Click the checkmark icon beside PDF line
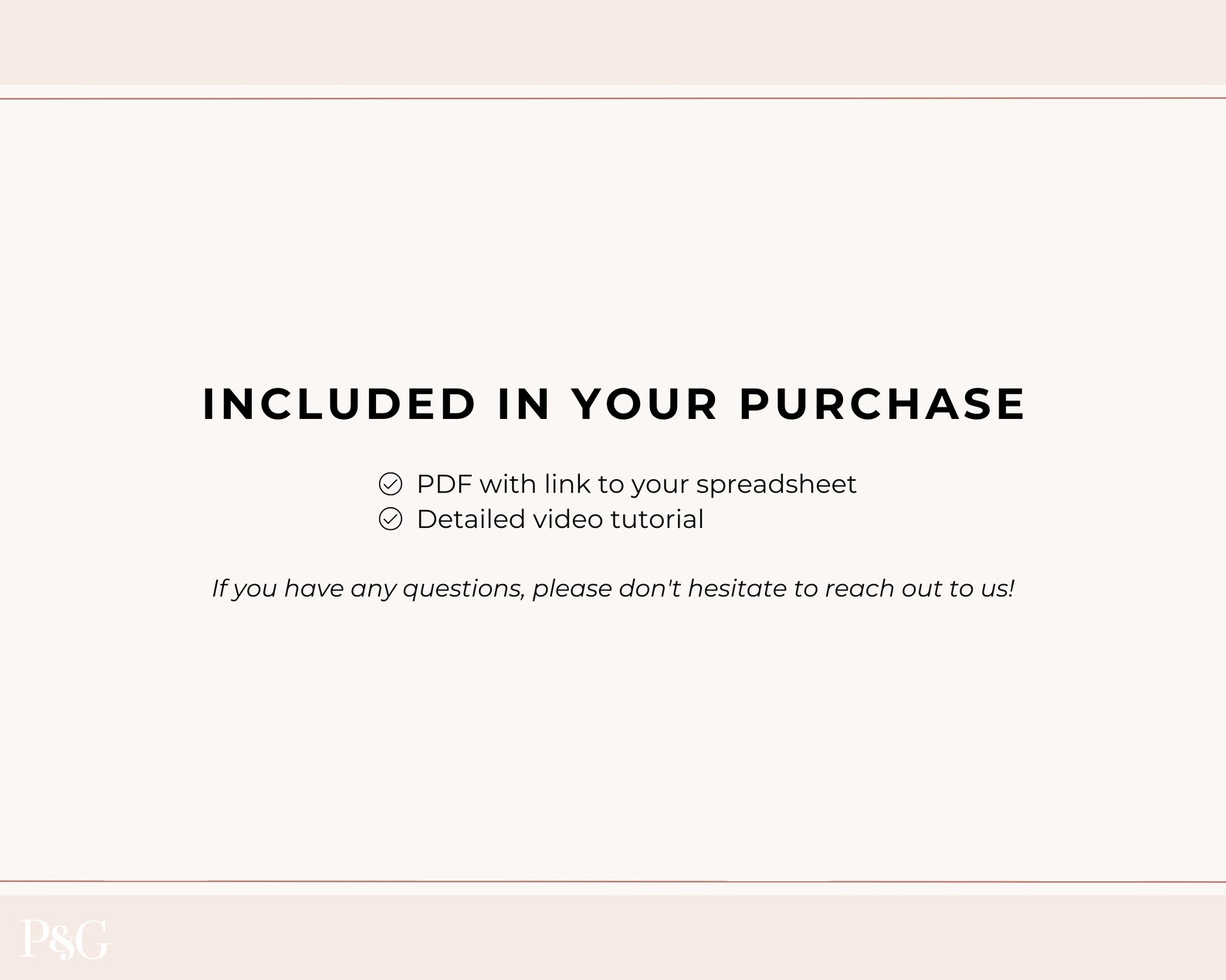 (x=391, y=484)
